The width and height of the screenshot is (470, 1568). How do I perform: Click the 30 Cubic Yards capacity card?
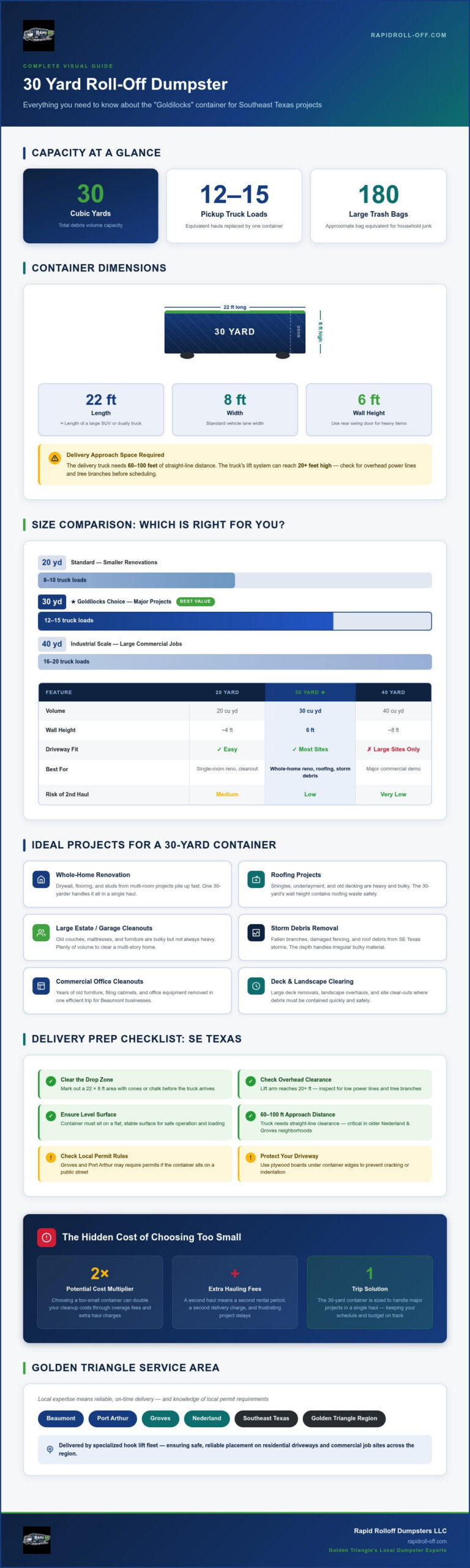click(91, 206)
